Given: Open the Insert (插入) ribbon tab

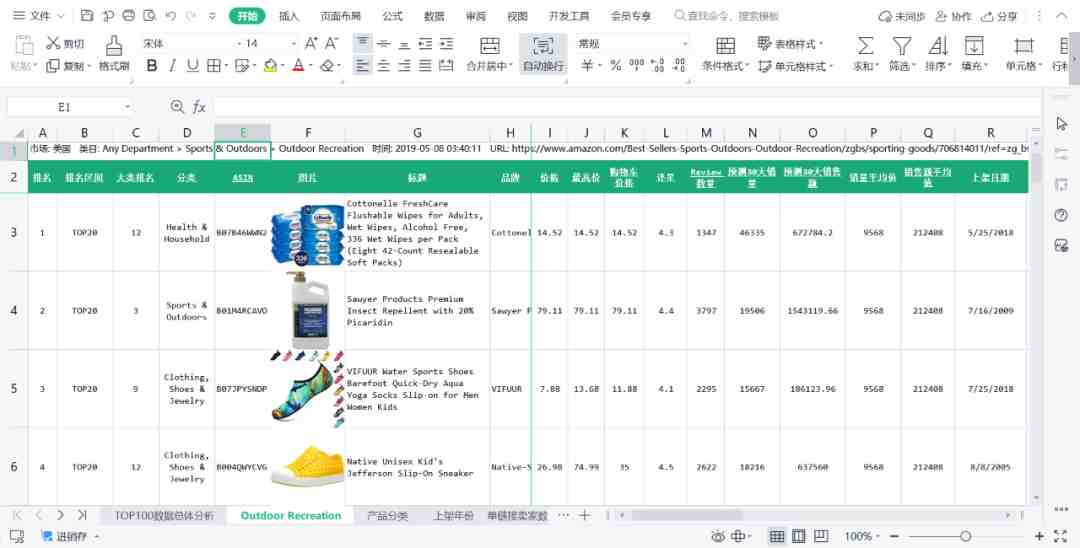Looking at the screenshot, I should (289, 16).
